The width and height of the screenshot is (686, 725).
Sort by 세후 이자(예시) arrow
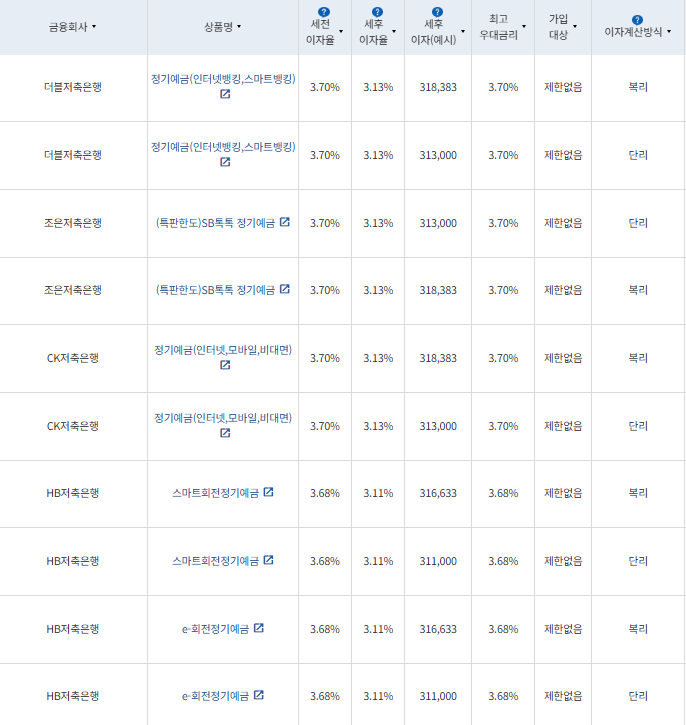pos(463,31)
